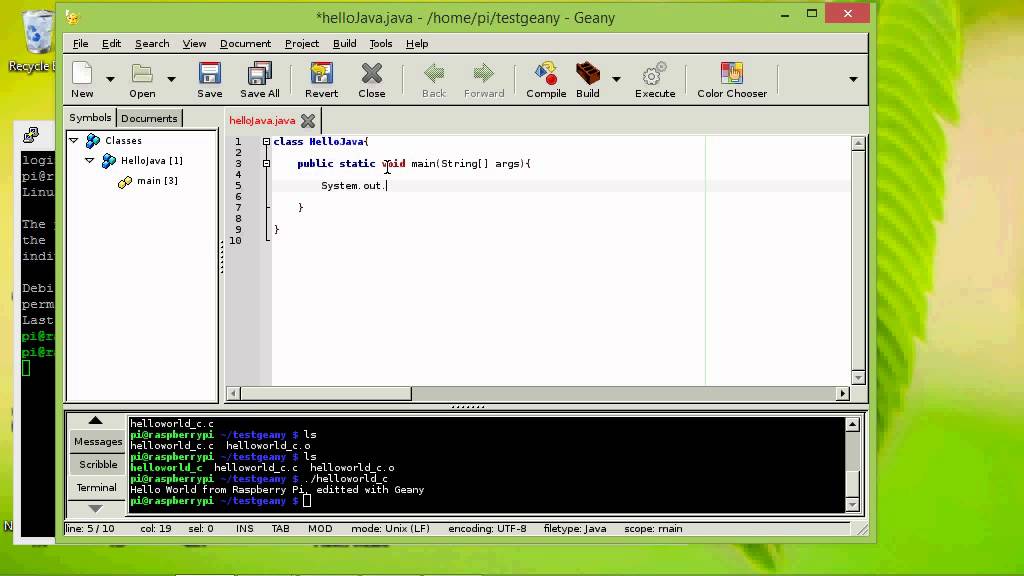Switch to Messages bottom tab

pyautogui.click(x=98, y=441)
